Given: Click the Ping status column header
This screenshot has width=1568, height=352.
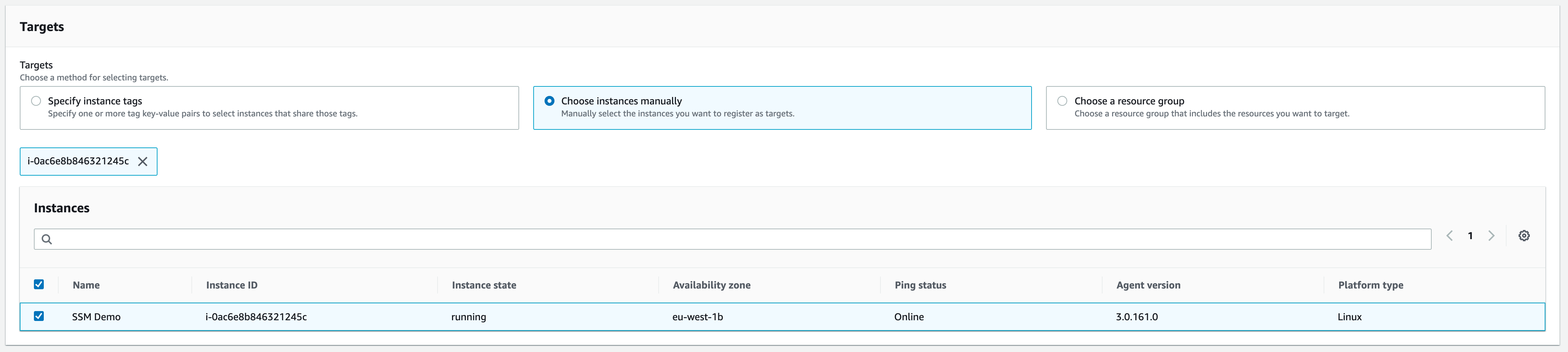Looking at the screenshot, I should tap(920, 285).
